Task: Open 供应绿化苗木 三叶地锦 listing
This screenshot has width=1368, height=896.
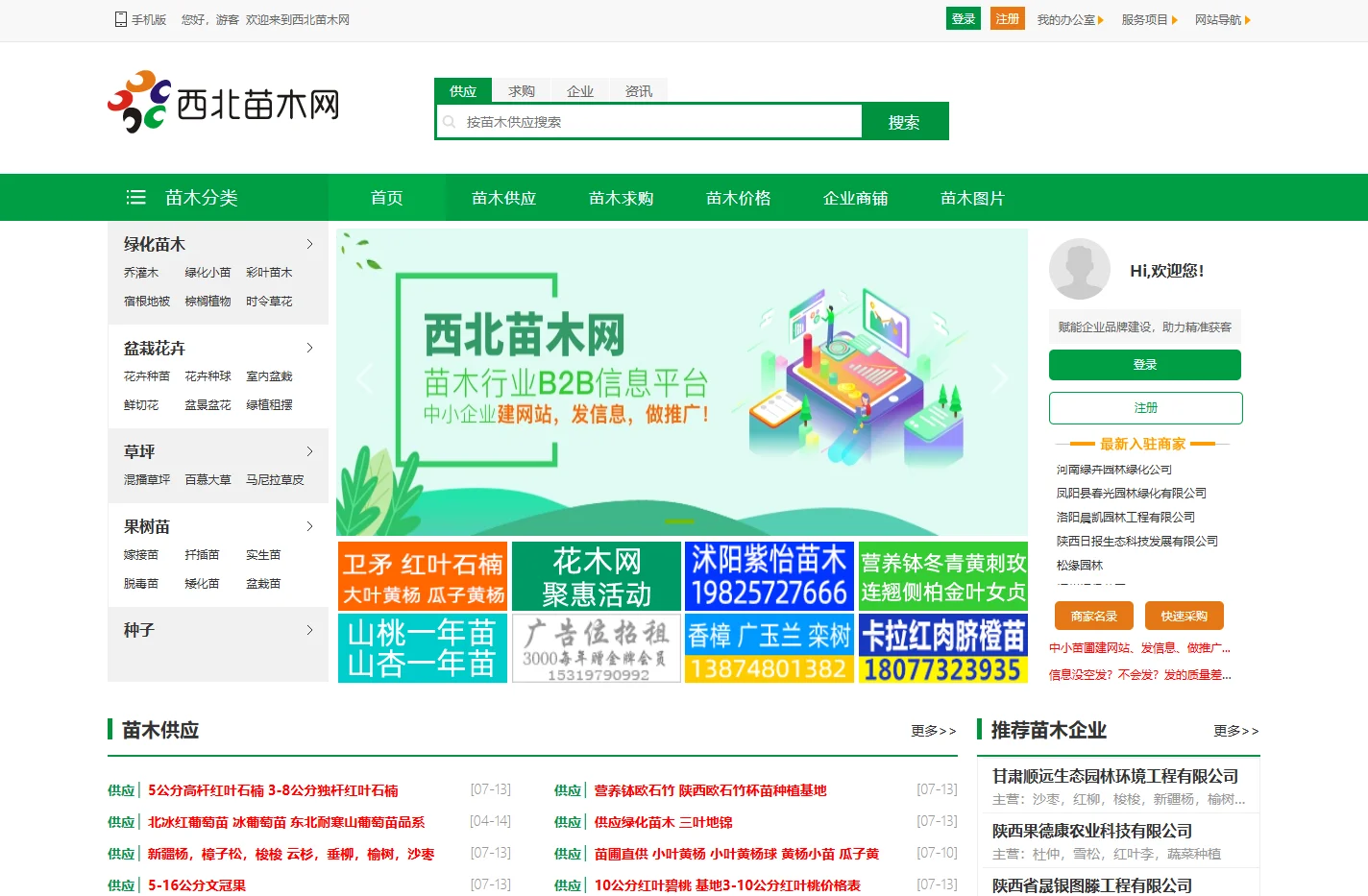Action: point(663,822)
